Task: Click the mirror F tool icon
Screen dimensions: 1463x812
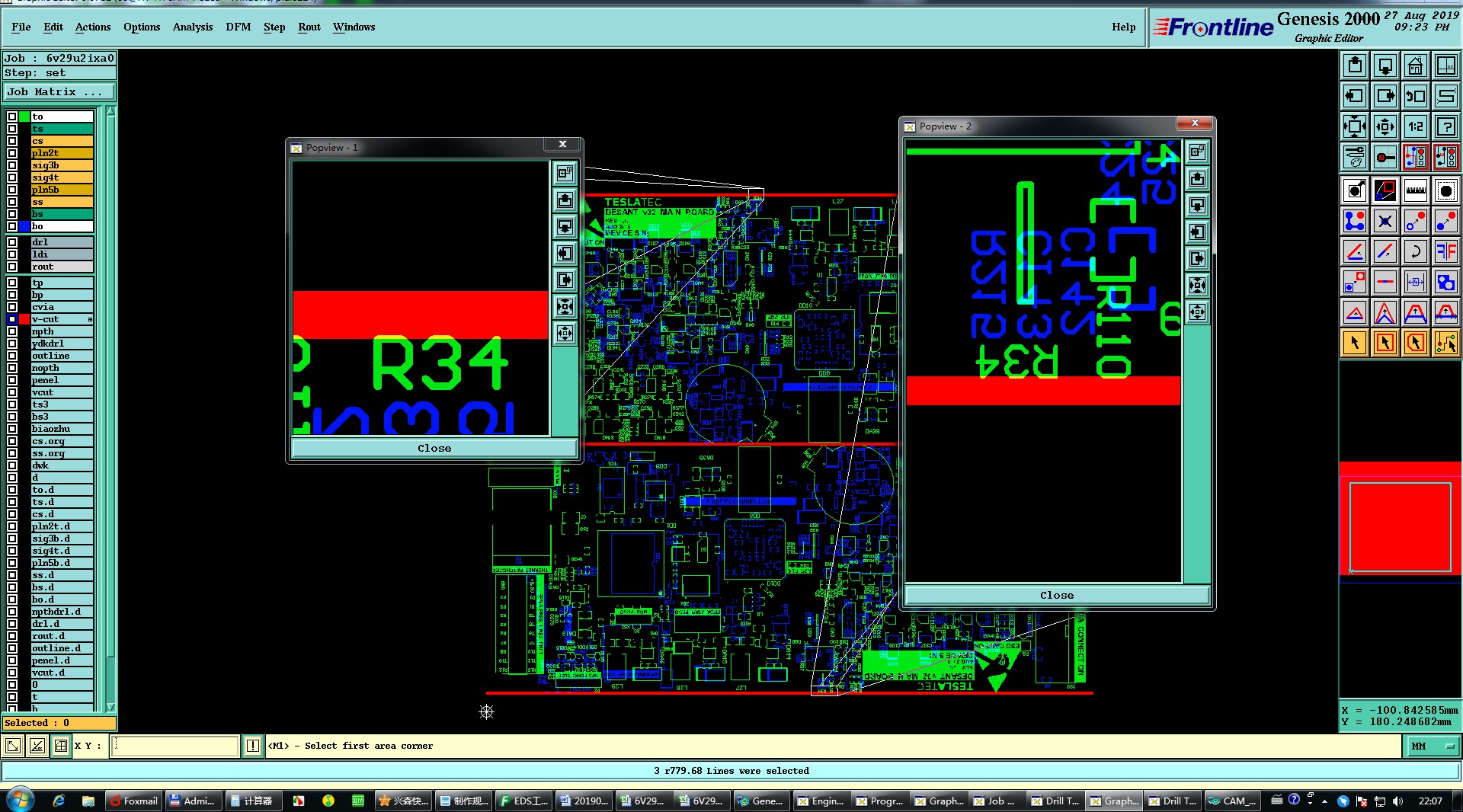Action: pos(1446,251)
